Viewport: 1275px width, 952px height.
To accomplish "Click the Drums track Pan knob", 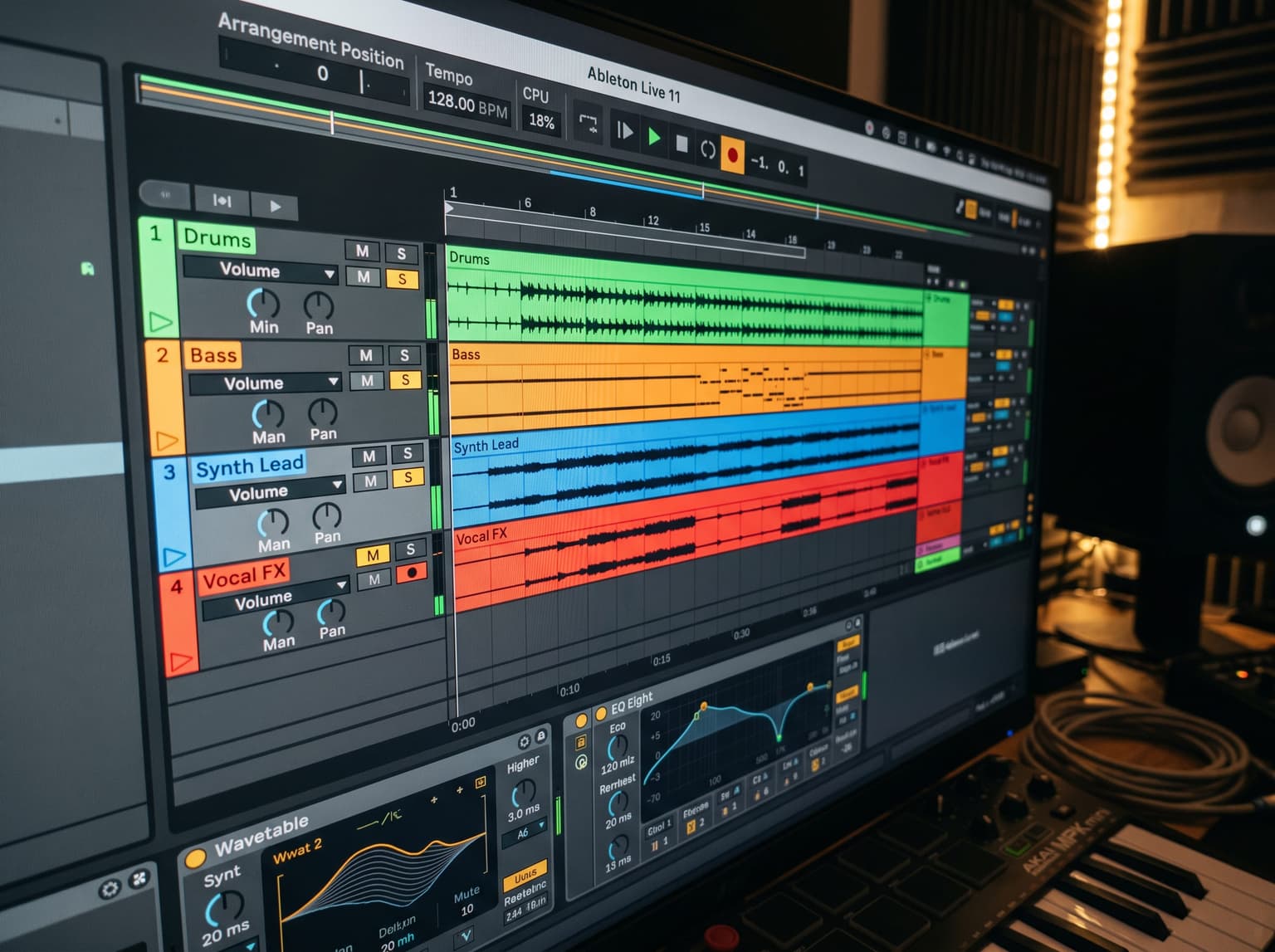I will [x=319, y=305].
